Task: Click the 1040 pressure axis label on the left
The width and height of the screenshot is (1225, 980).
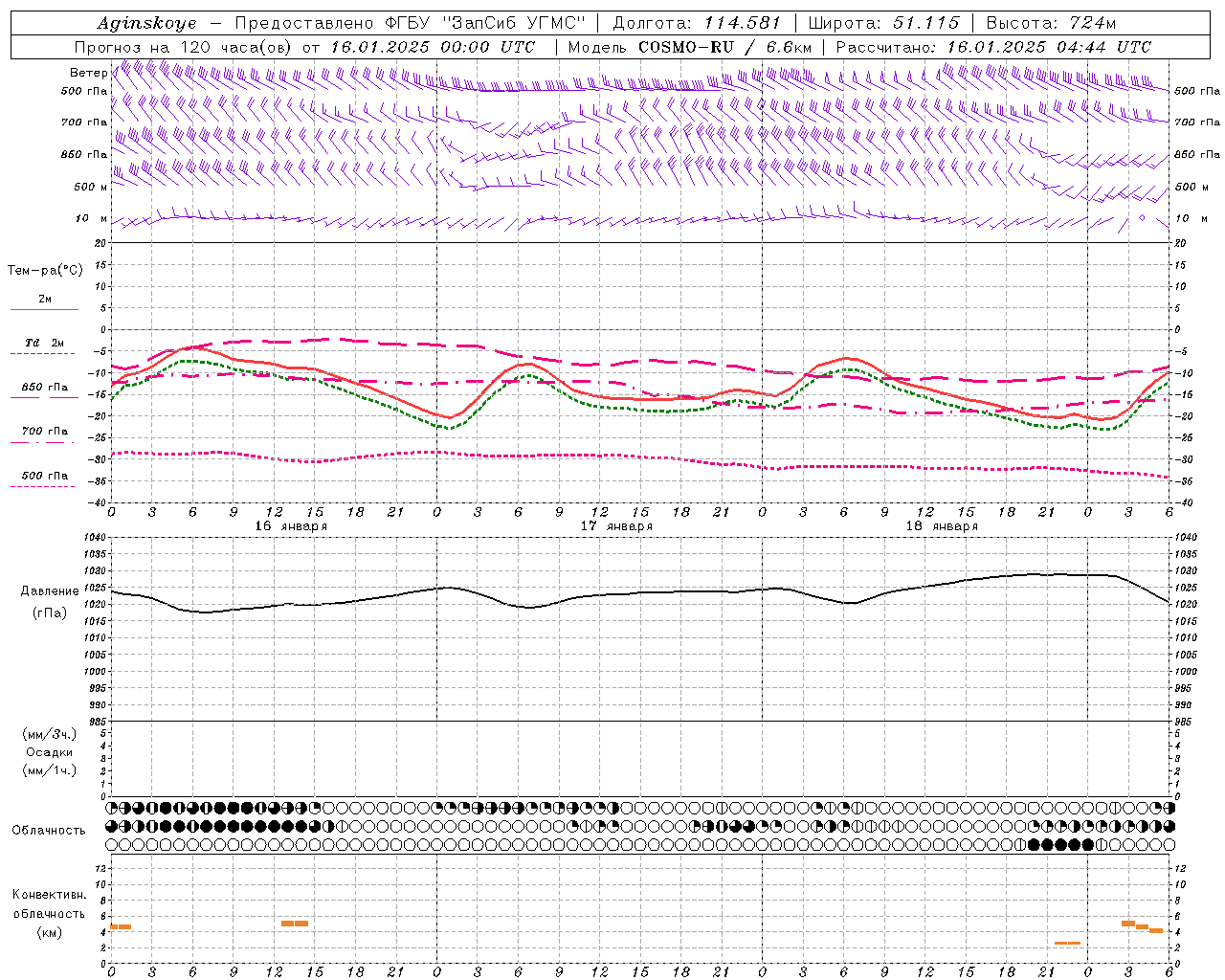Action: 96,538
